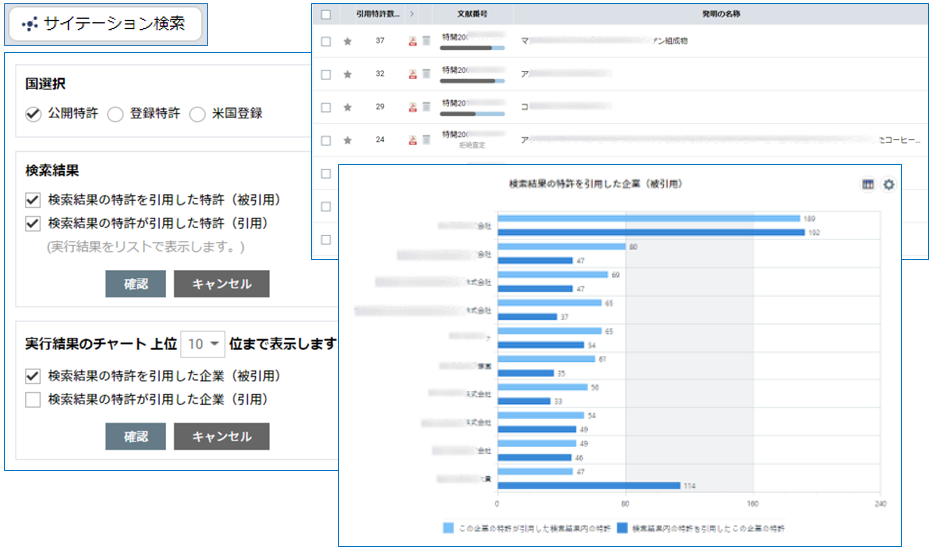Star the patent row with 37 citations
The height and width of the screenshot is (550, 933).
[347, 41]
